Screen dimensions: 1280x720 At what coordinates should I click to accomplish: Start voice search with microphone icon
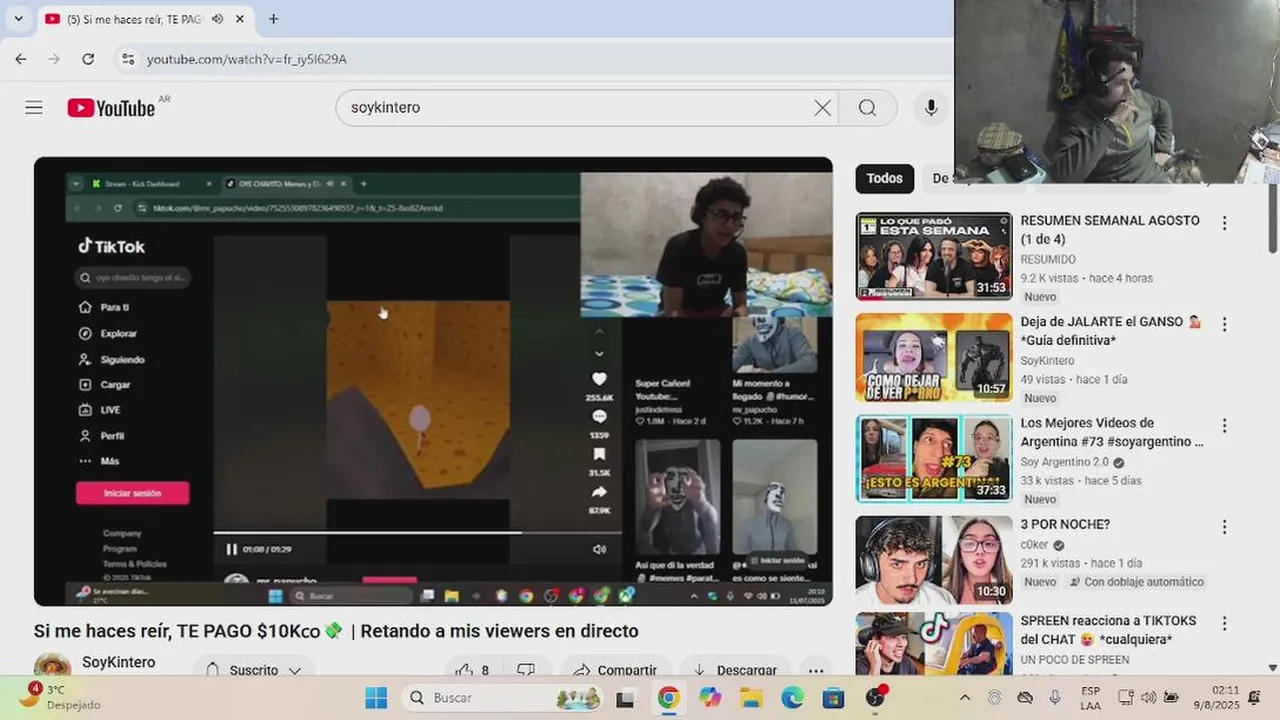[931, 108]
